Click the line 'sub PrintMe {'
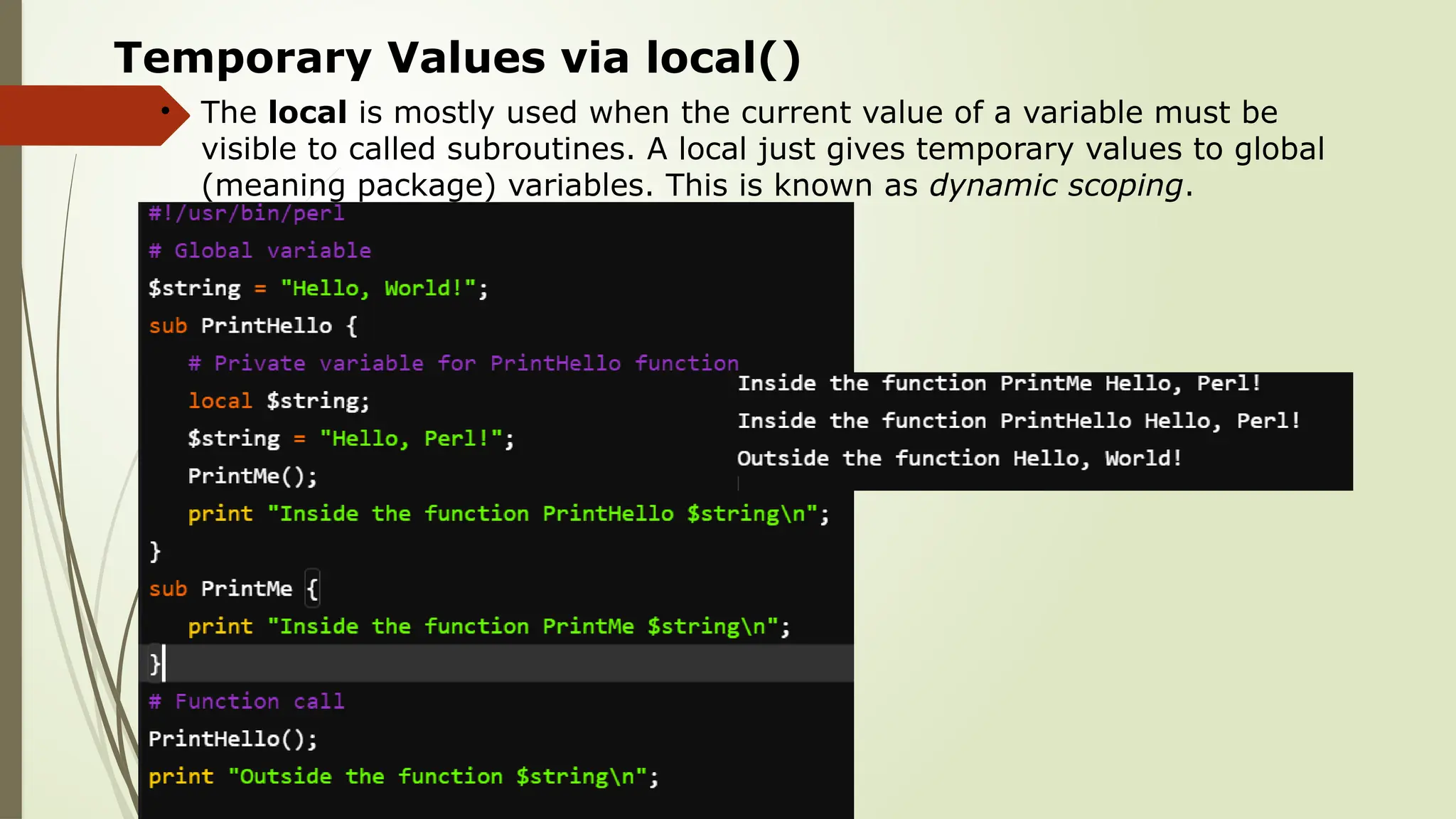1456x819 pixels. point(235,589)
